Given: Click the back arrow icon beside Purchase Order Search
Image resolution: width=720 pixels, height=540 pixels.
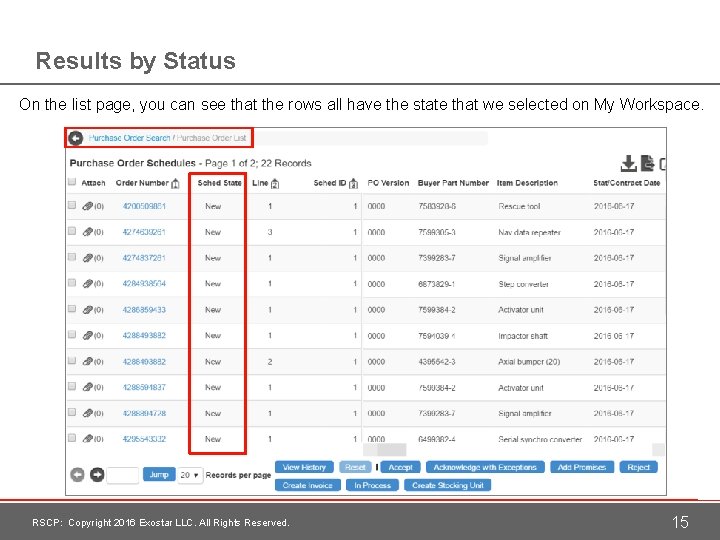Looking at the screenshot, I should (x=76, y=138).
